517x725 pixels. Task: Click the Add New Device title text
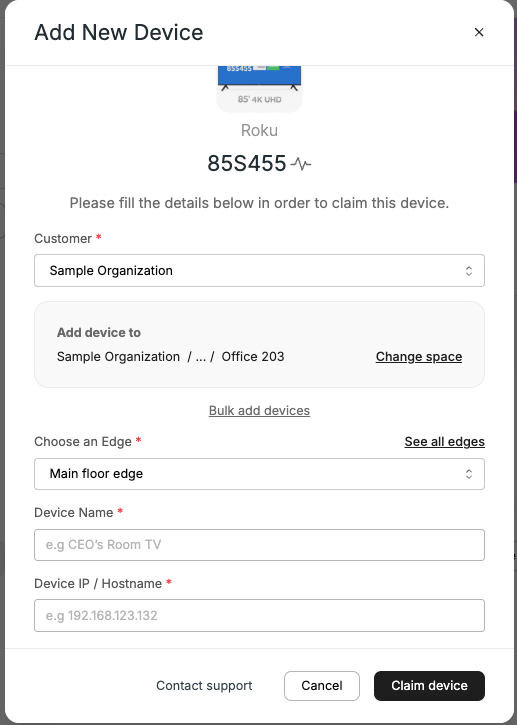pos(119,32)
